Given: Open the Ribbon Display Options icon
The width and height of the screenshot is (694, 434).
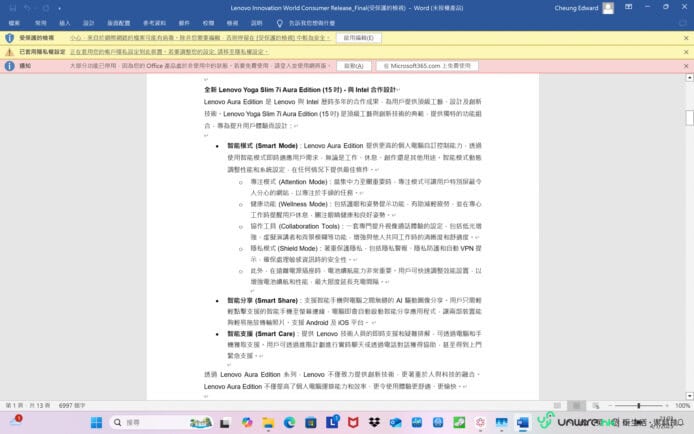Looking at the screenshot, I should (628, 7).
